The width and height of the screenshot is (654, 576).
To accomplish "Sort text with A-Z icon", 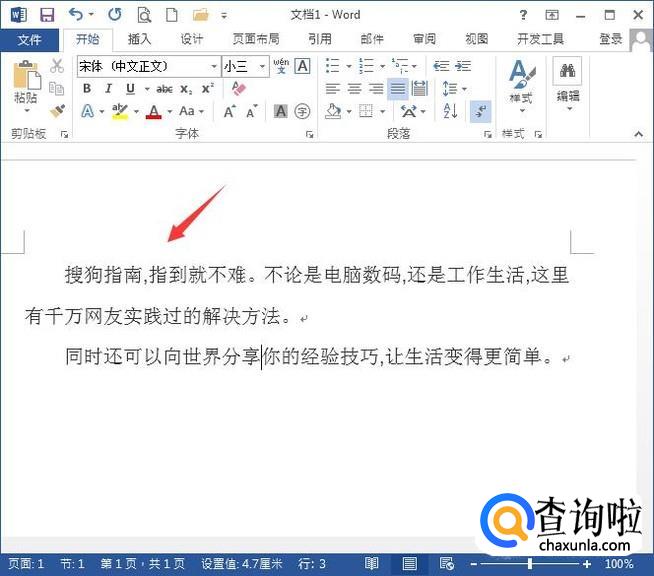I will click(x=450, y=111).
